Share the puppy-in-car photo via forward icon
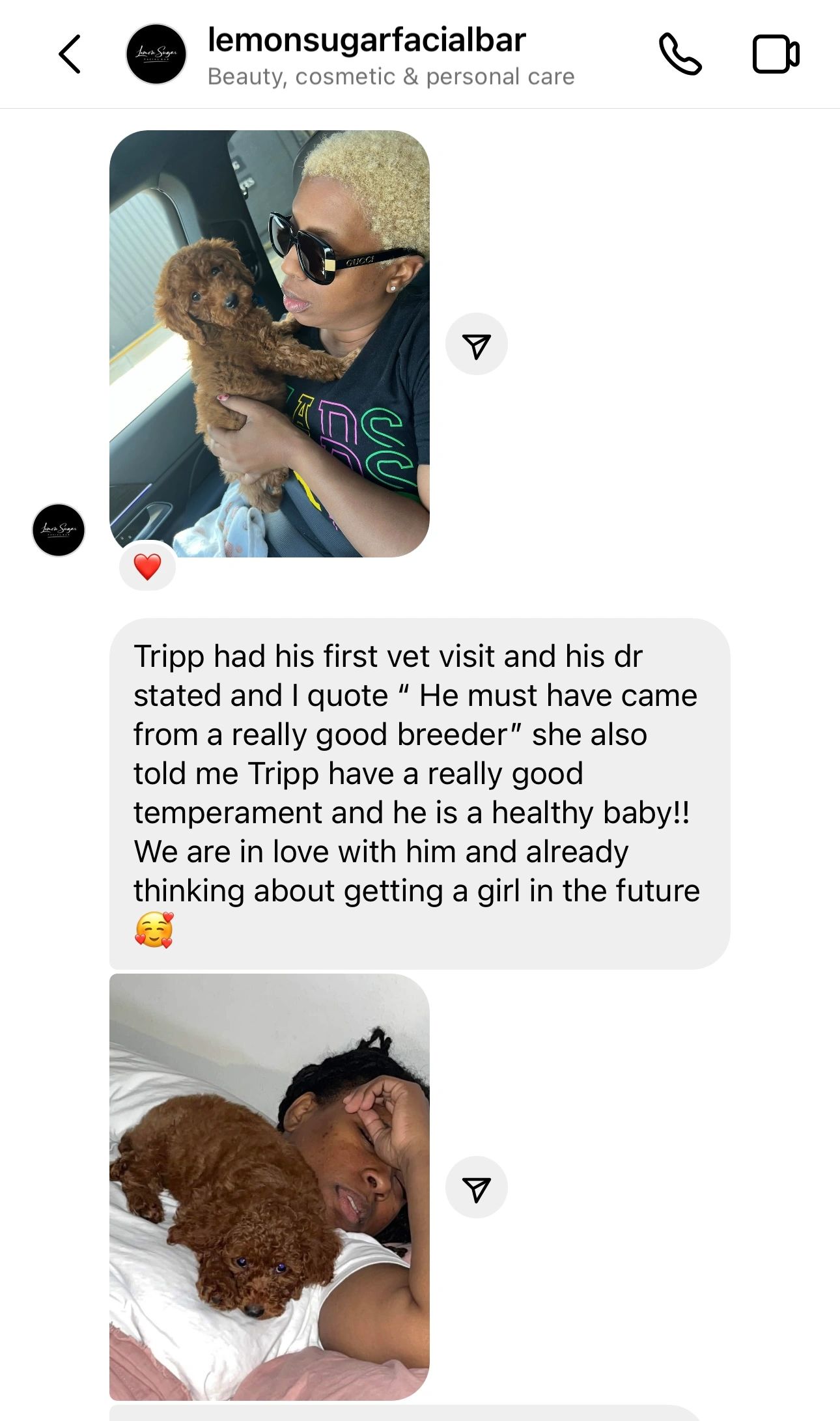Viewport: 840px width, 1421px height. coord(476,344)
